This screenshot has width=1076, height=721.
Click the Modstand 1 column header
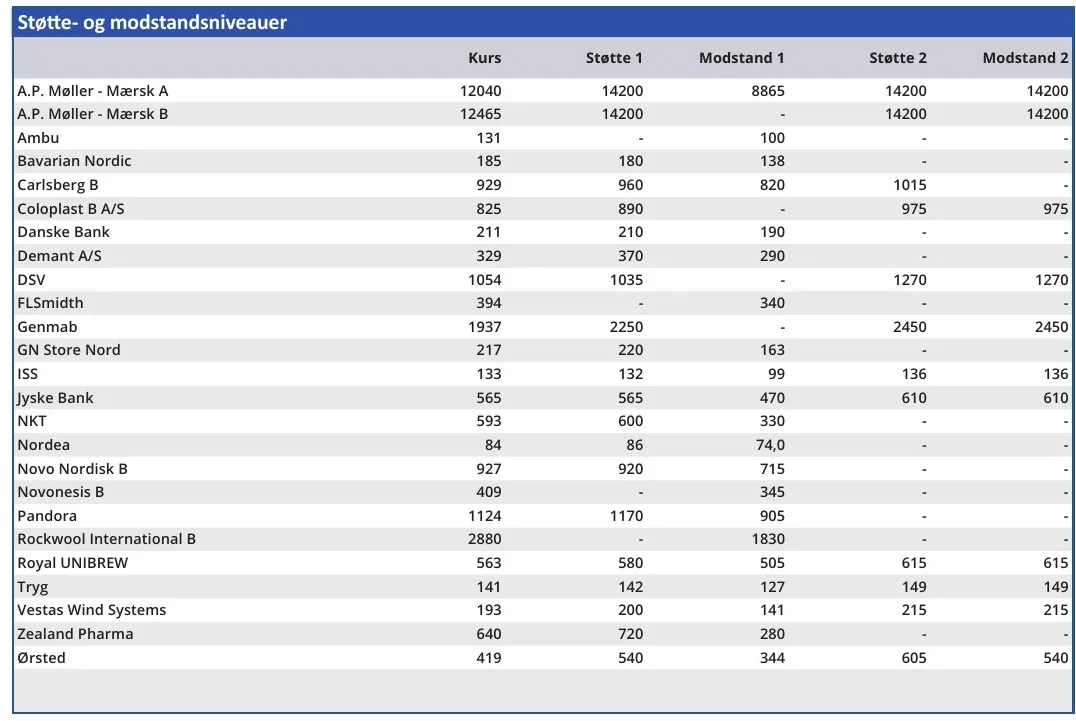tap(741, 58)
